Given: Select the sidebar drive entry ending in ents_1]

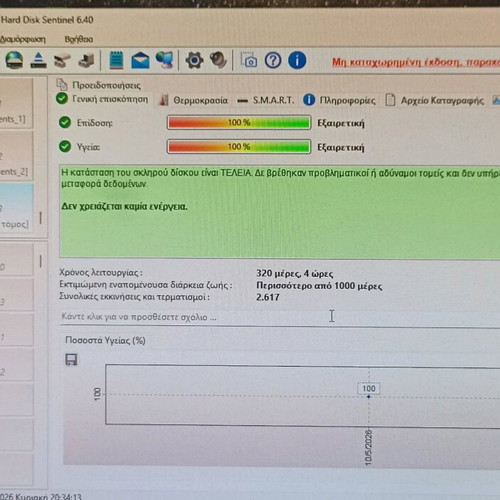Looking at the screenshot, I should coord(16,103).
